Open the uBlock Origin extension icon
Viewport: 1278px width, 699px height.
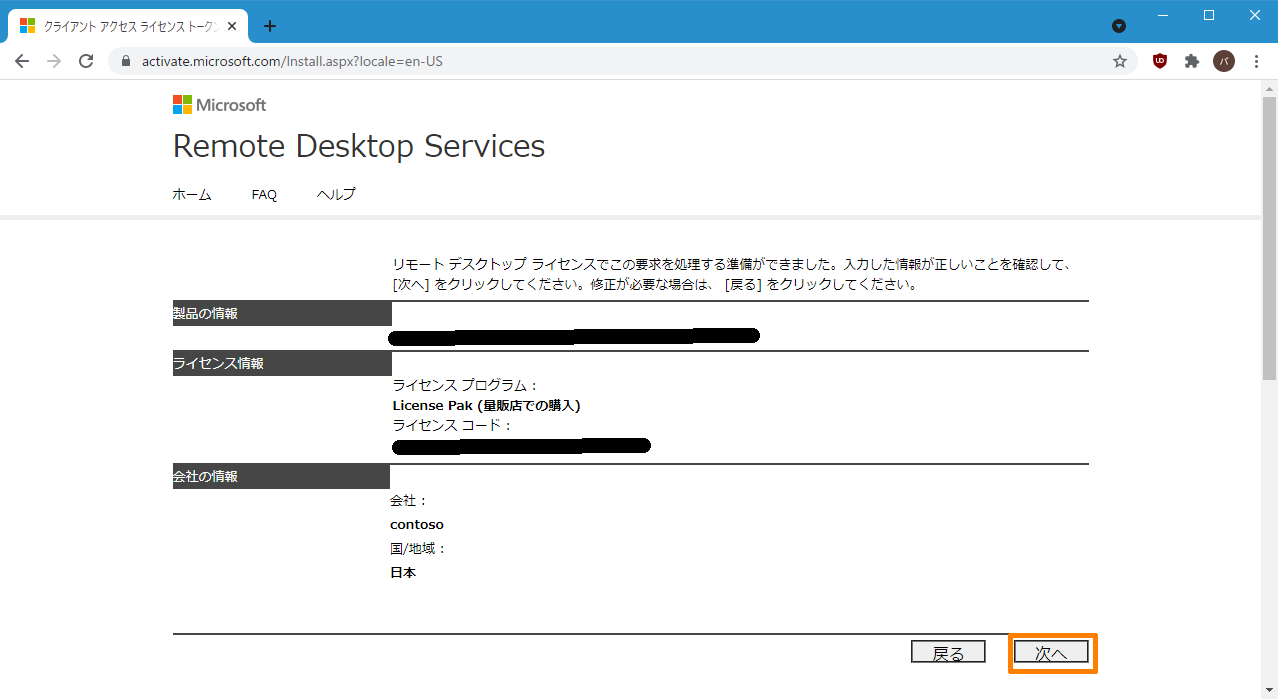coord(1160,61)
